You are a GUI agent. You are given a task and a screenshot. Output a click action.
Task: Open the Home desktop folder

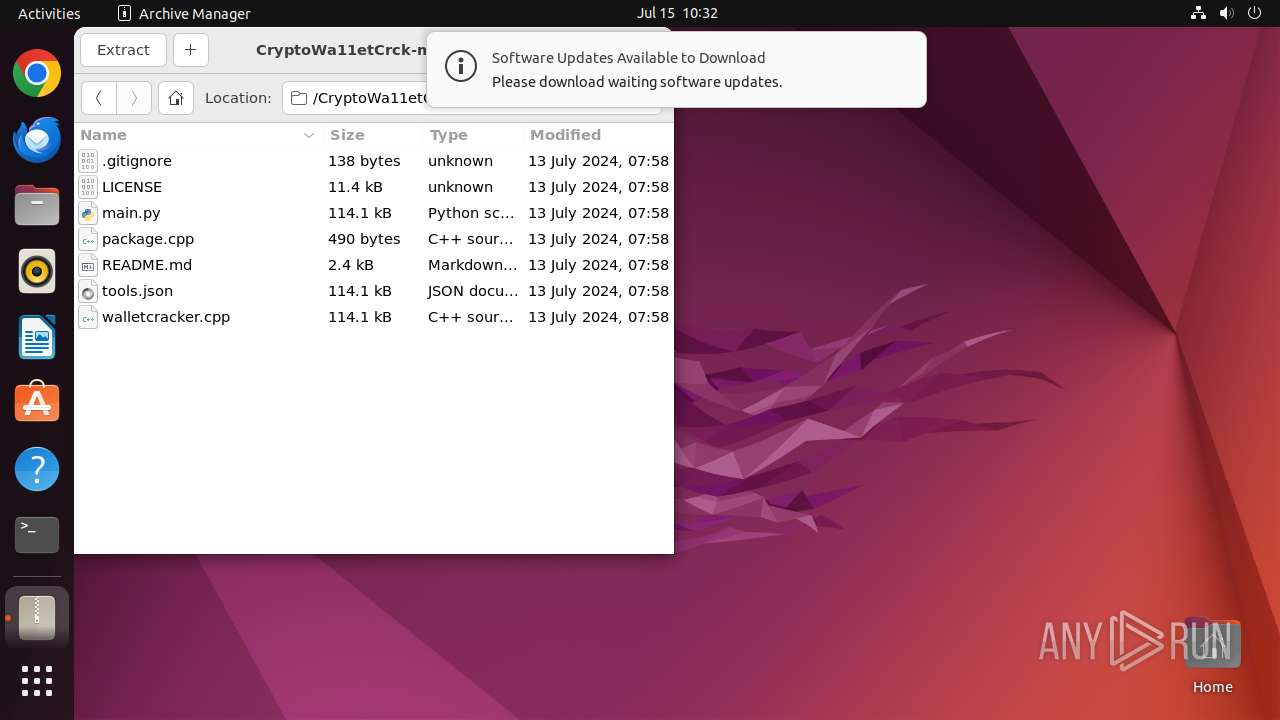click(x=1212, y=658)
